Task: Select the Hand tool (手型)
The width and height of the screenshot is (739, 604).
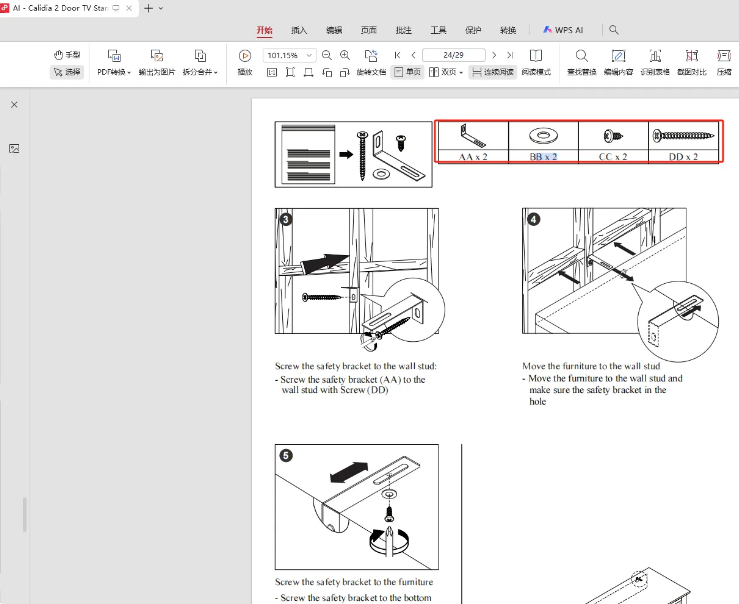Action: tap(67, 55)
